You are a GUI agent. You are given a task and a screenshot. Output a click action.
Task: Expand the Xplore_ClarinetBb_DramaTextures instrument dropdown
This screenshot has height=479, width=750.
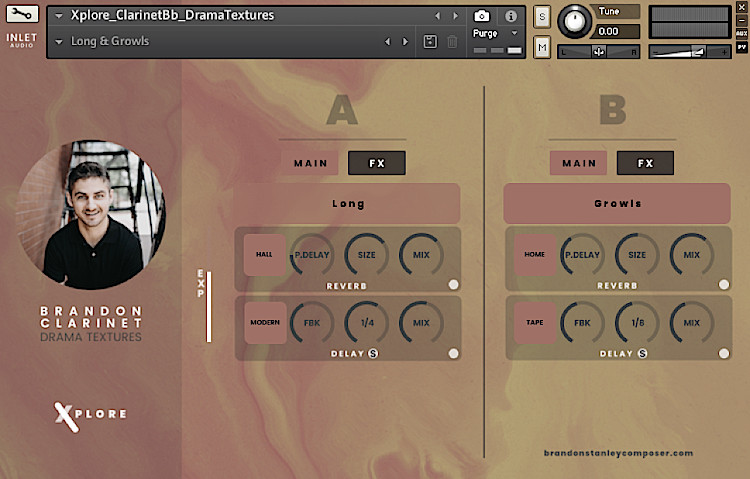click(61, 16)
